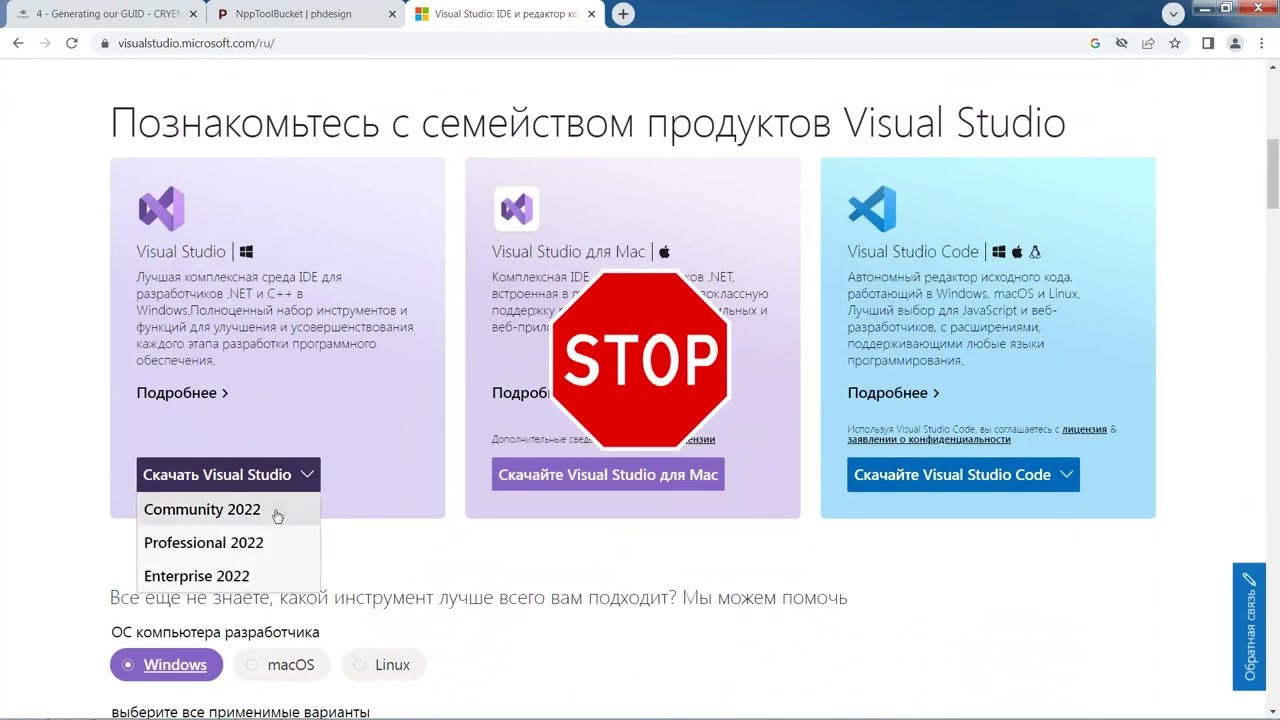Reload the page with the refresh icon
The height and width of the screenshot is (720, 1280).
(x=72, y=43)
